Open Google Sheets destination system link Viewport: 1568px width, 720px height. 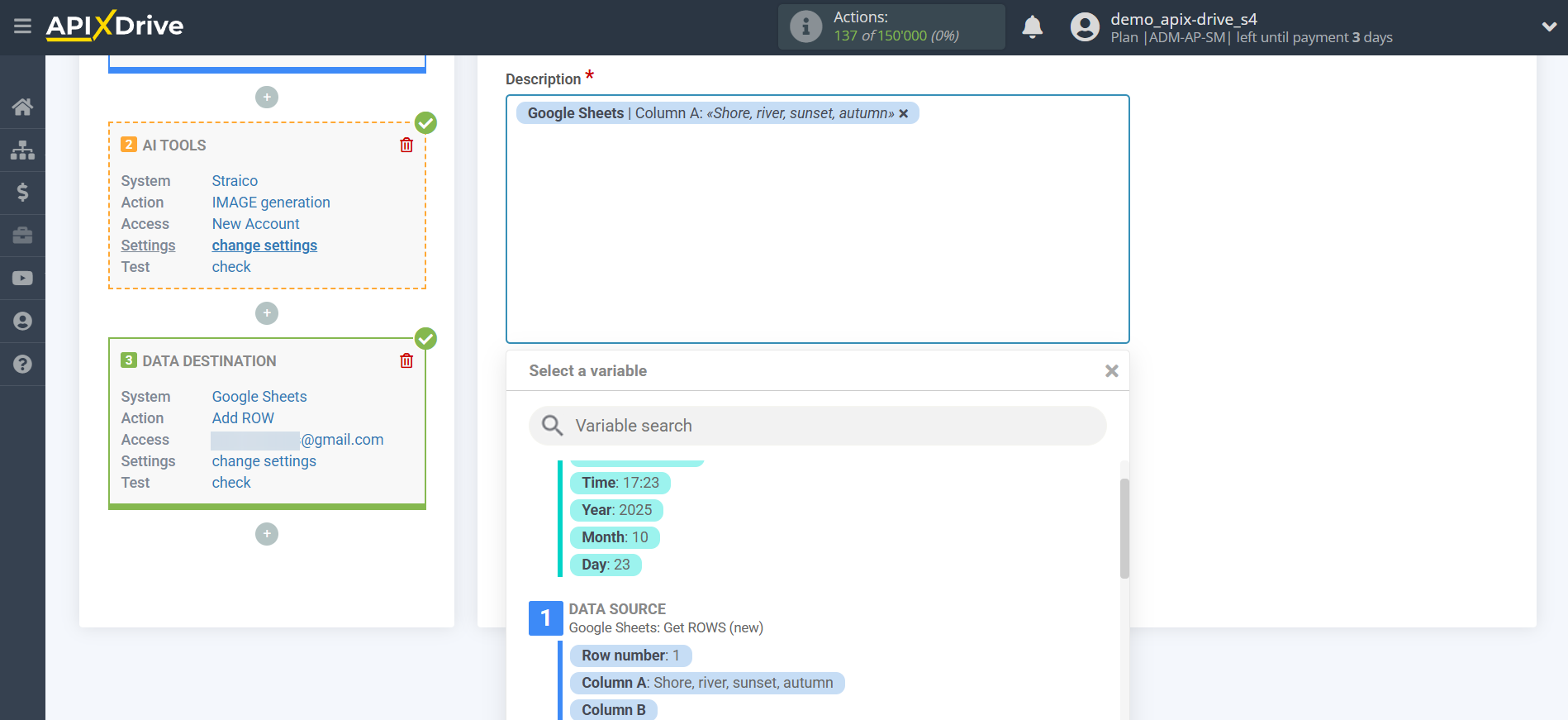[x=259, y=397]
